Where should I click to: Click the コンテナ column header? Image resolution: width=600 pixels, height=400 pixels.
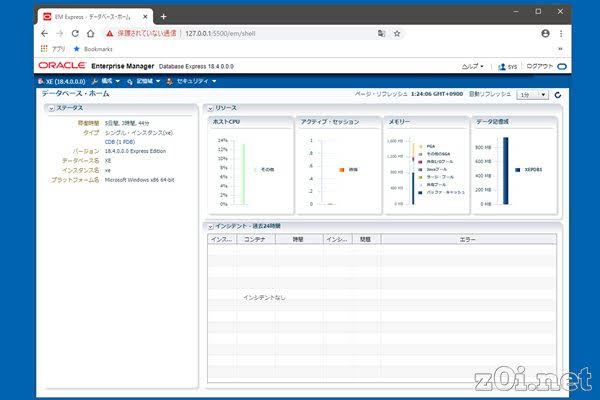[x=255, y=239]
